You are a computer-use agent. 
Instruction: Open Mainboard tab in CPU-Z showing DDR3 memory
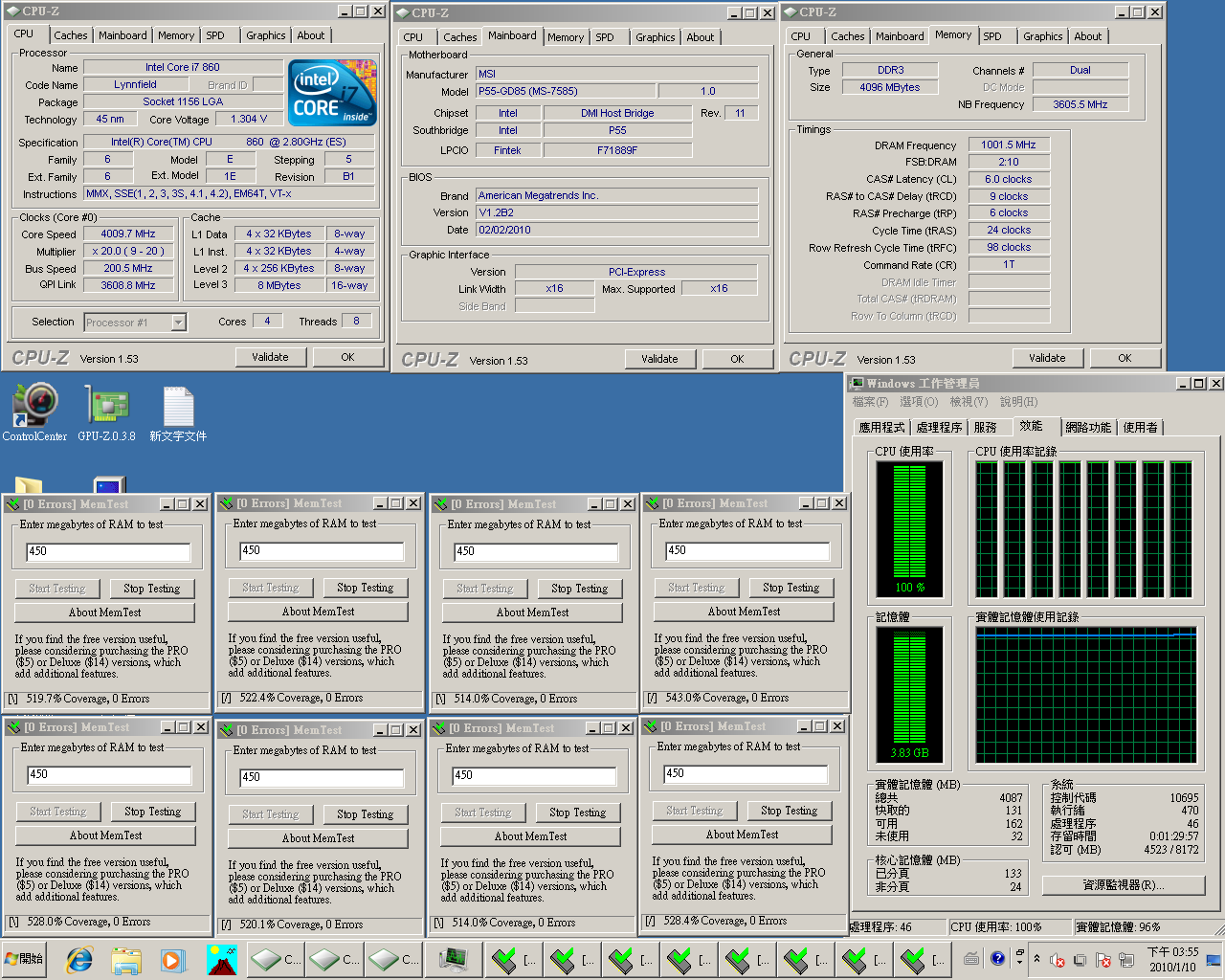tap(900, 36)
